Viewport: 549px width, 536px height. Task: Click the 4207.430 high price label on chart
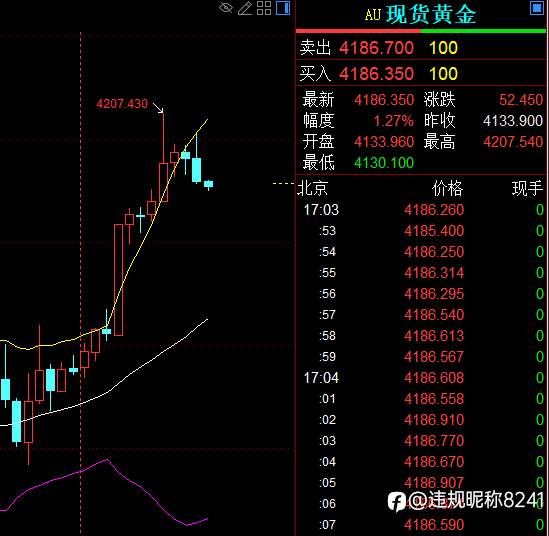(122, 104)
